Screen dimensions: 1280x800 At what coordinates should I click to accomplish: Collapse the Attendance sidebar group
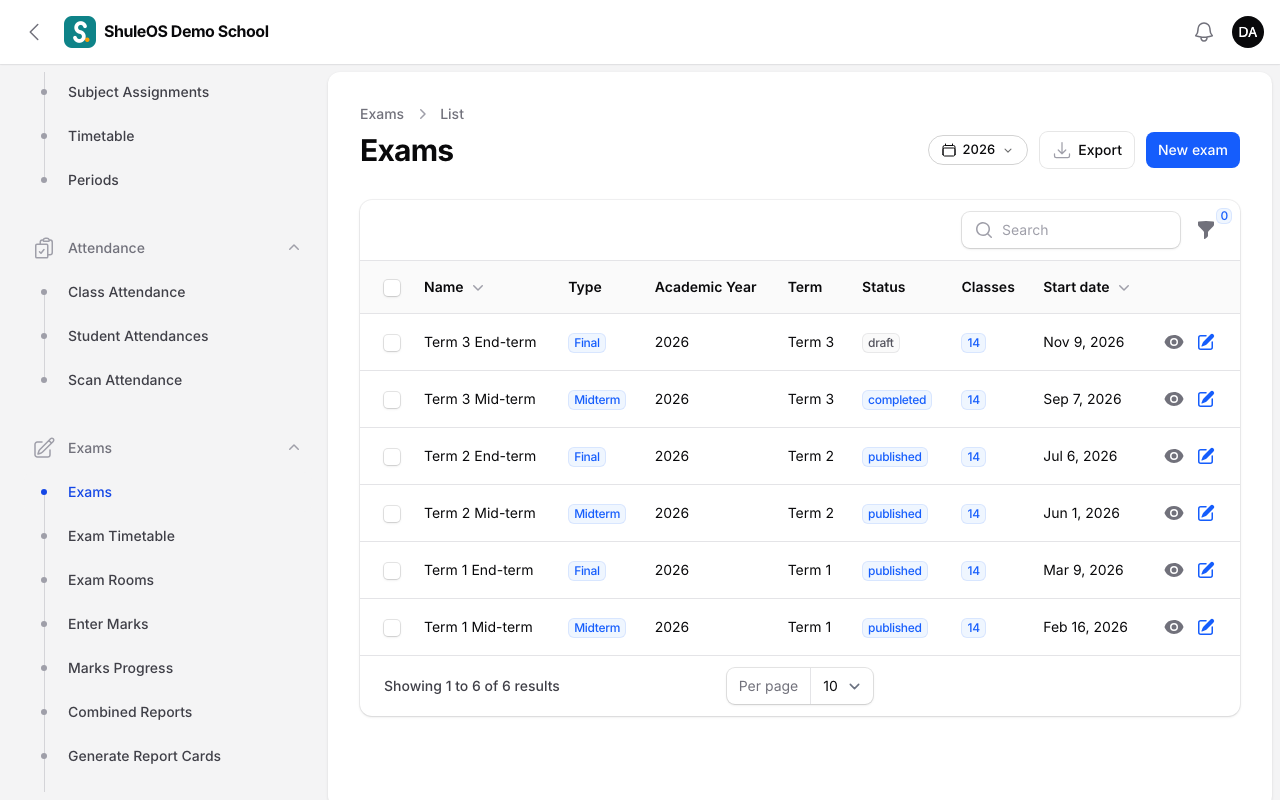click(x=294, y=248)
